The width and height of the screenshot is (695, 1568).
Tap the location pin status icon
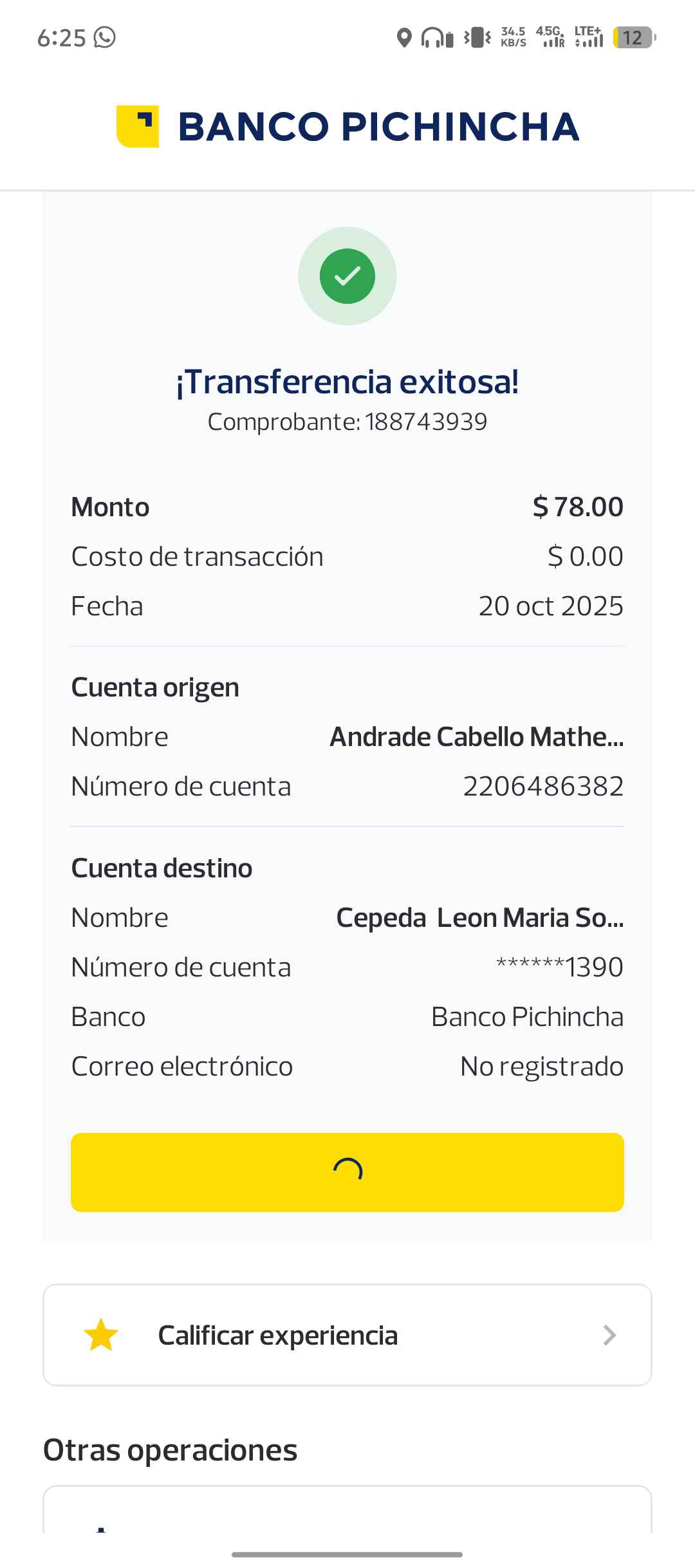pos(404,38)
